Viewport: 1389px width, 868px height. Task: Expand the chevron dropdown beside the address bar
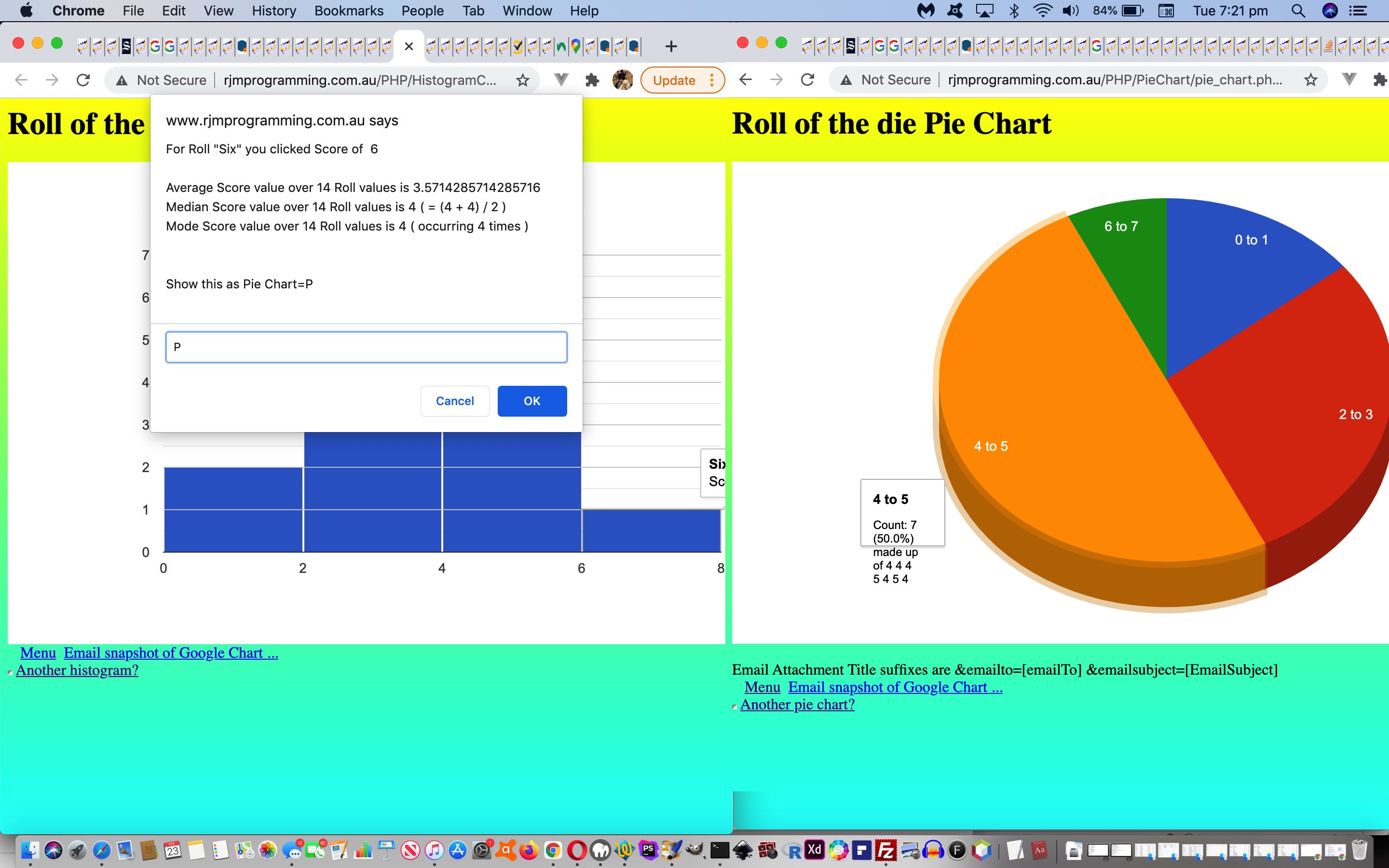561,80
